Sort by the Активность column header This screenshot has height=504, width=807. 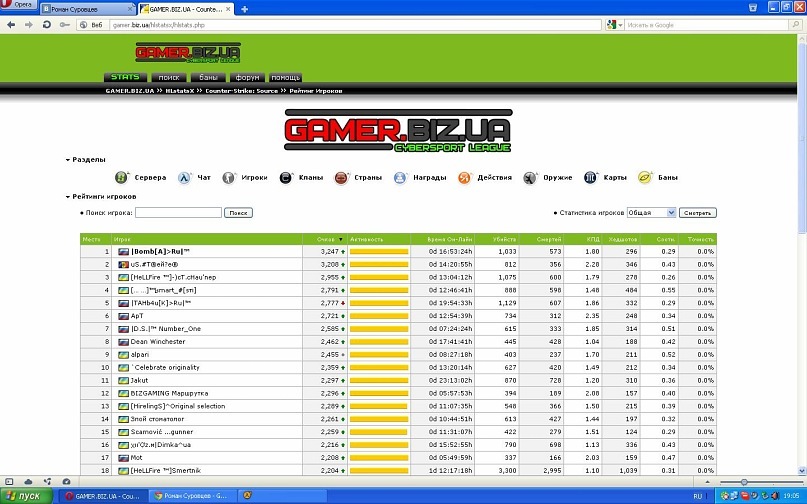point(366,239)
